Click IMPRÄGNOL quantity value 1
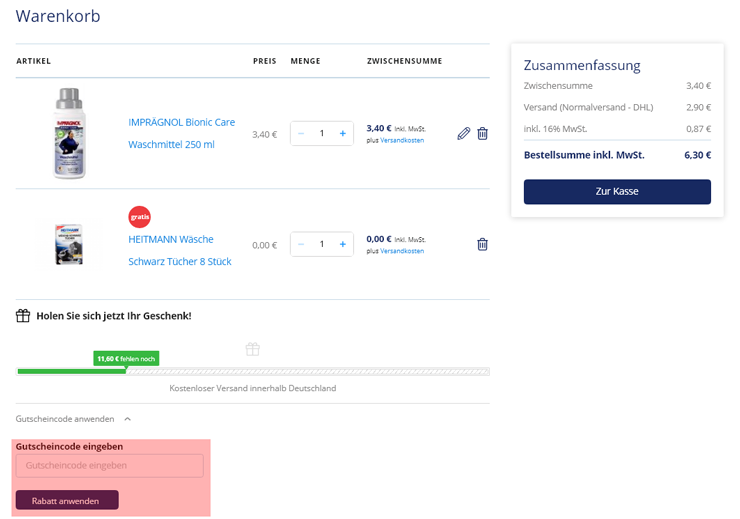740x519 pixels. [322, 134]
